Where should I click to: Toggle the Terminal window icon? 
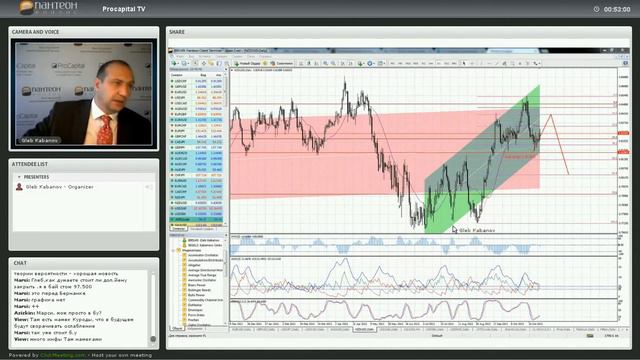tap(218, 63)
